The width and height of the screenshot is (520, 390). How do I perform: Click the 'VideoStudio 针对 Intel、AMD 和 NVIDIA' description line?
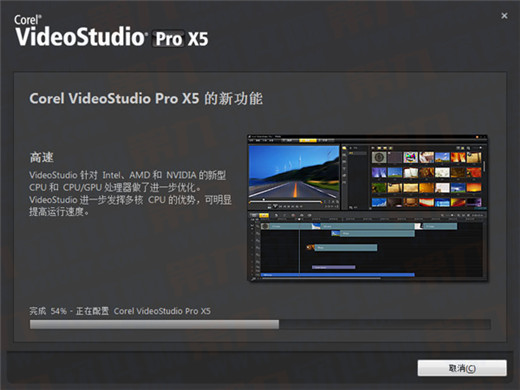pos(128,175)
